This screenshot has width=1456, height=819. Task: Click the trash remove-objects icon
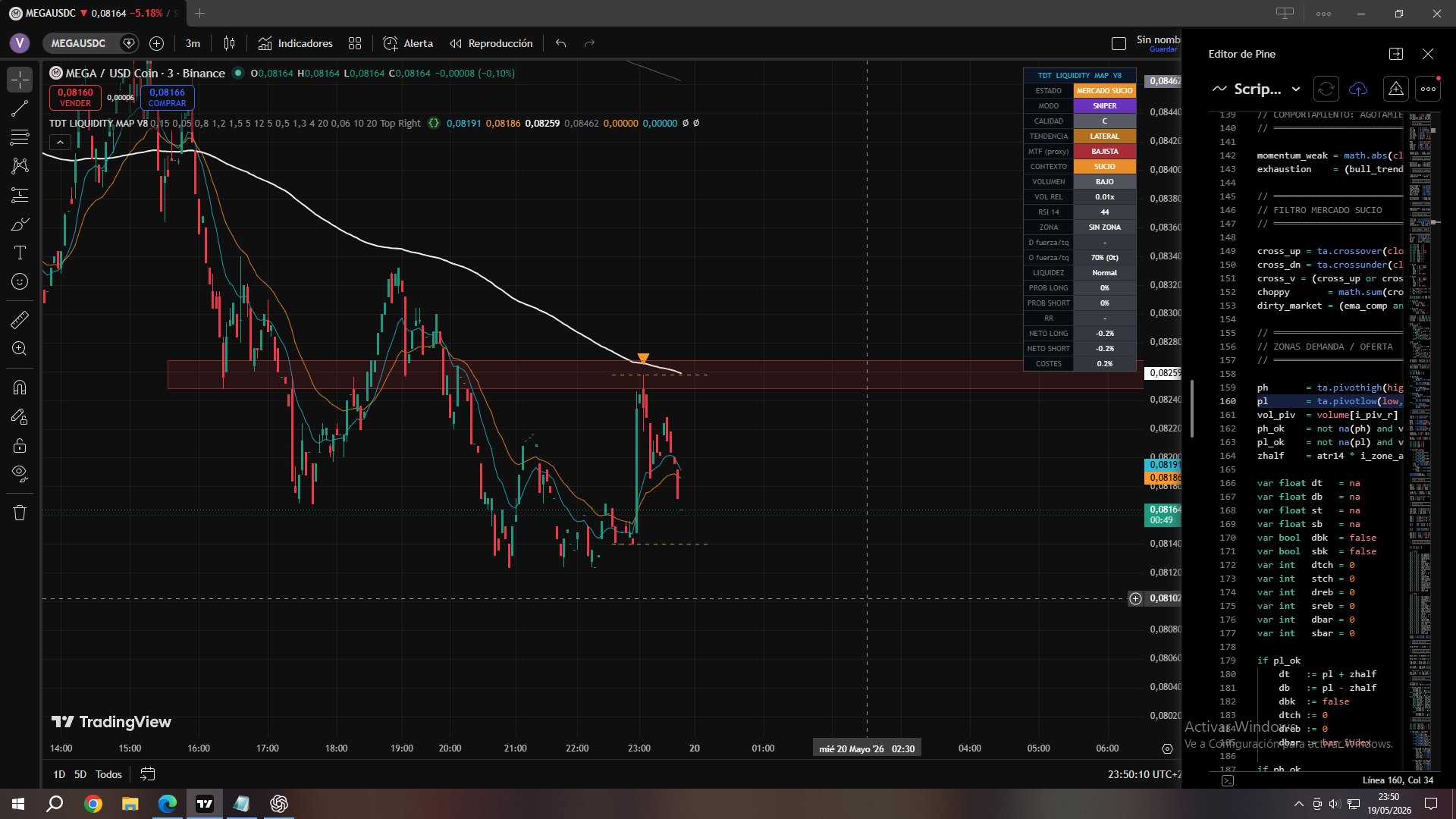click(20, 513)
